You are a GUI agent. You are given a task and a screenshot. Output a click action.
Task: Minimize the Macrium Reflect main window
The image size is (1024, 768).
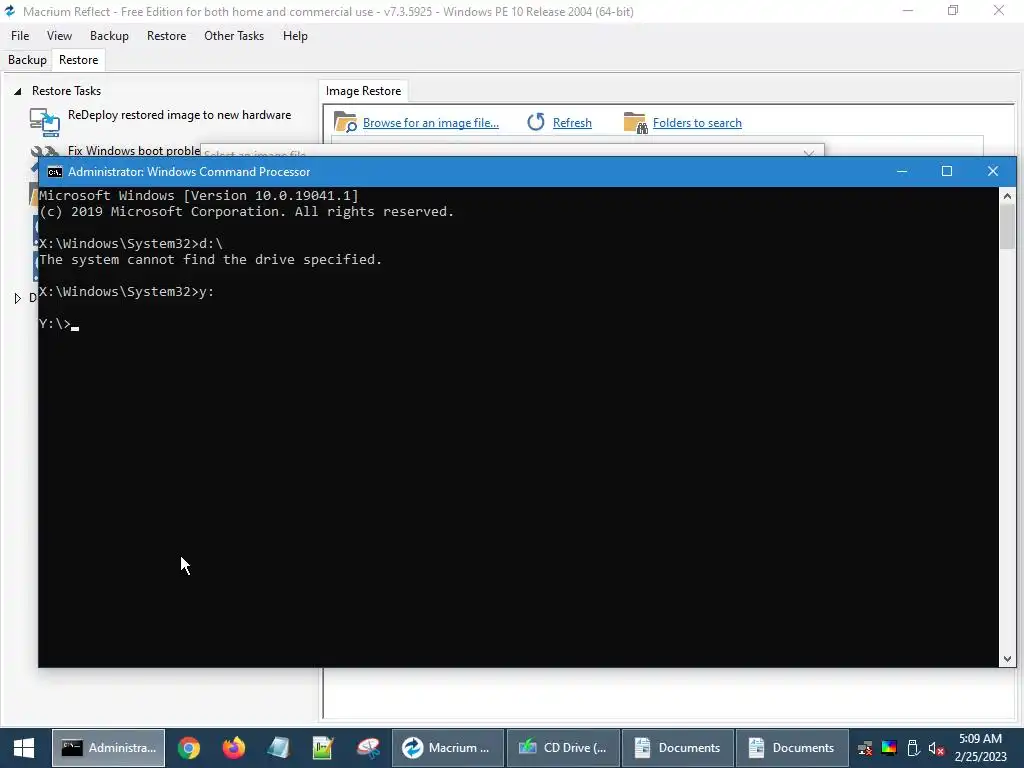pos(907,11)
